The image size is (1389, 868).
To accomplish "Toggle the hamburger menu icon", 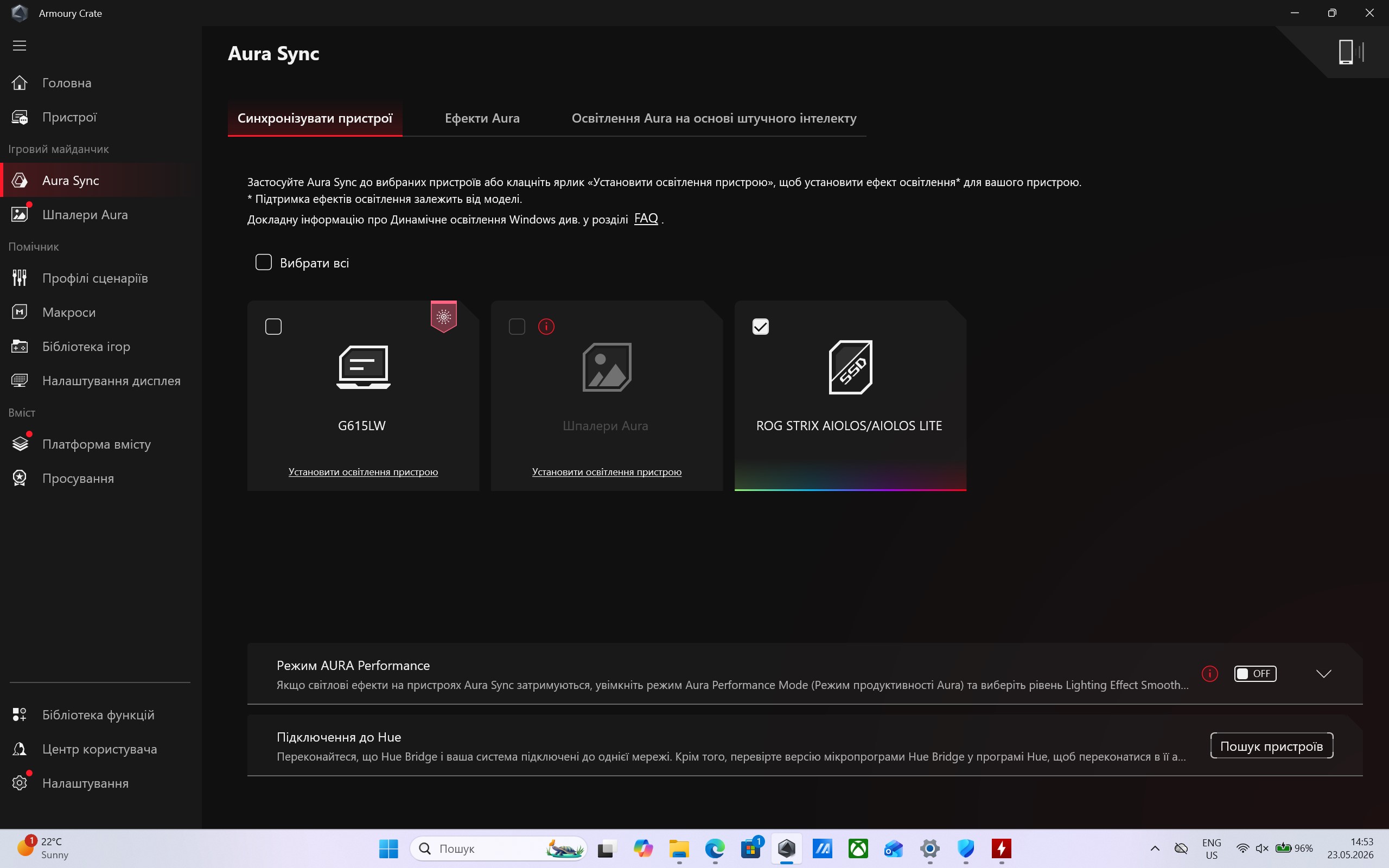I will 20,46.
